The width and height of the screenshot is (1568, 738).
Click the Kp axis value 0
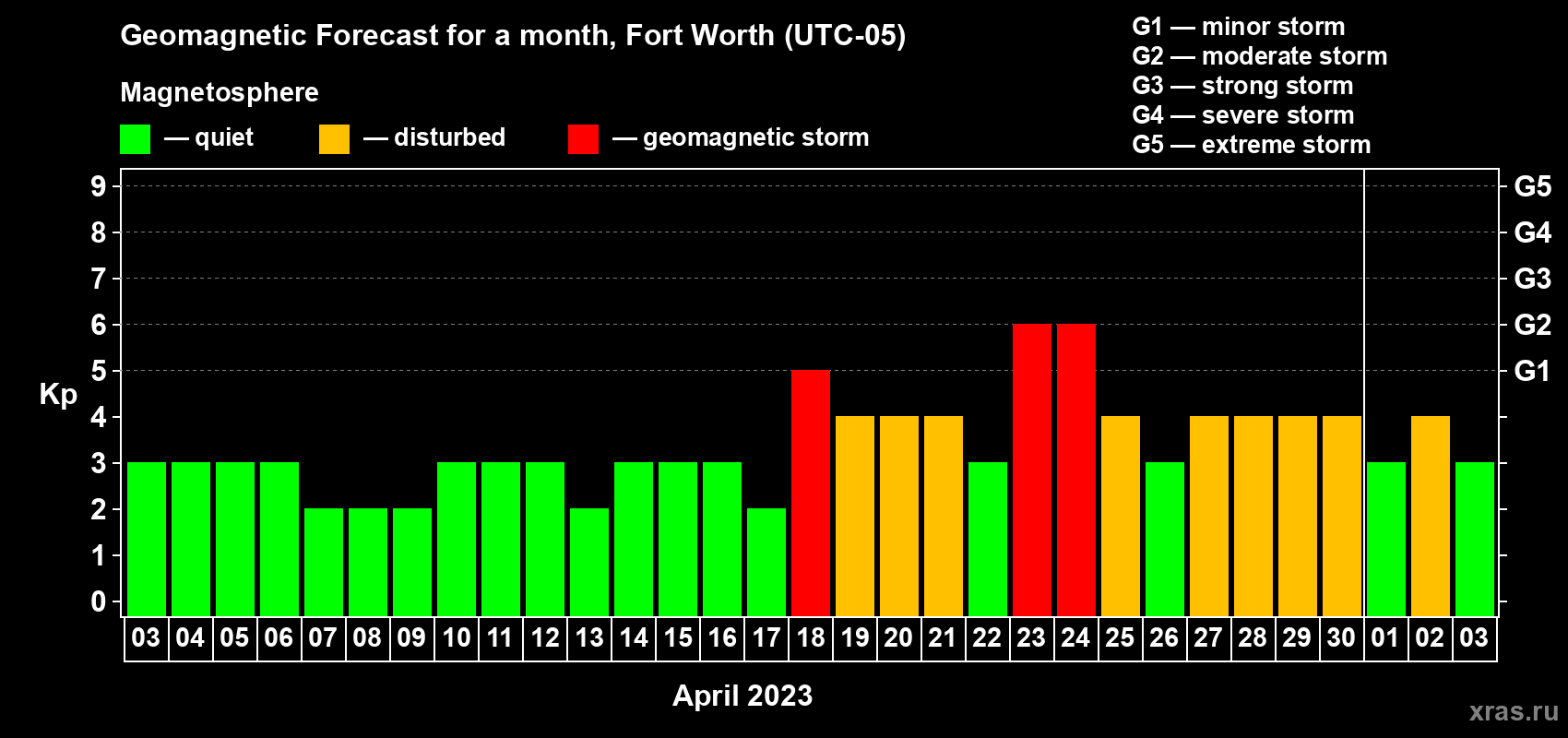[x=99, y=601]
